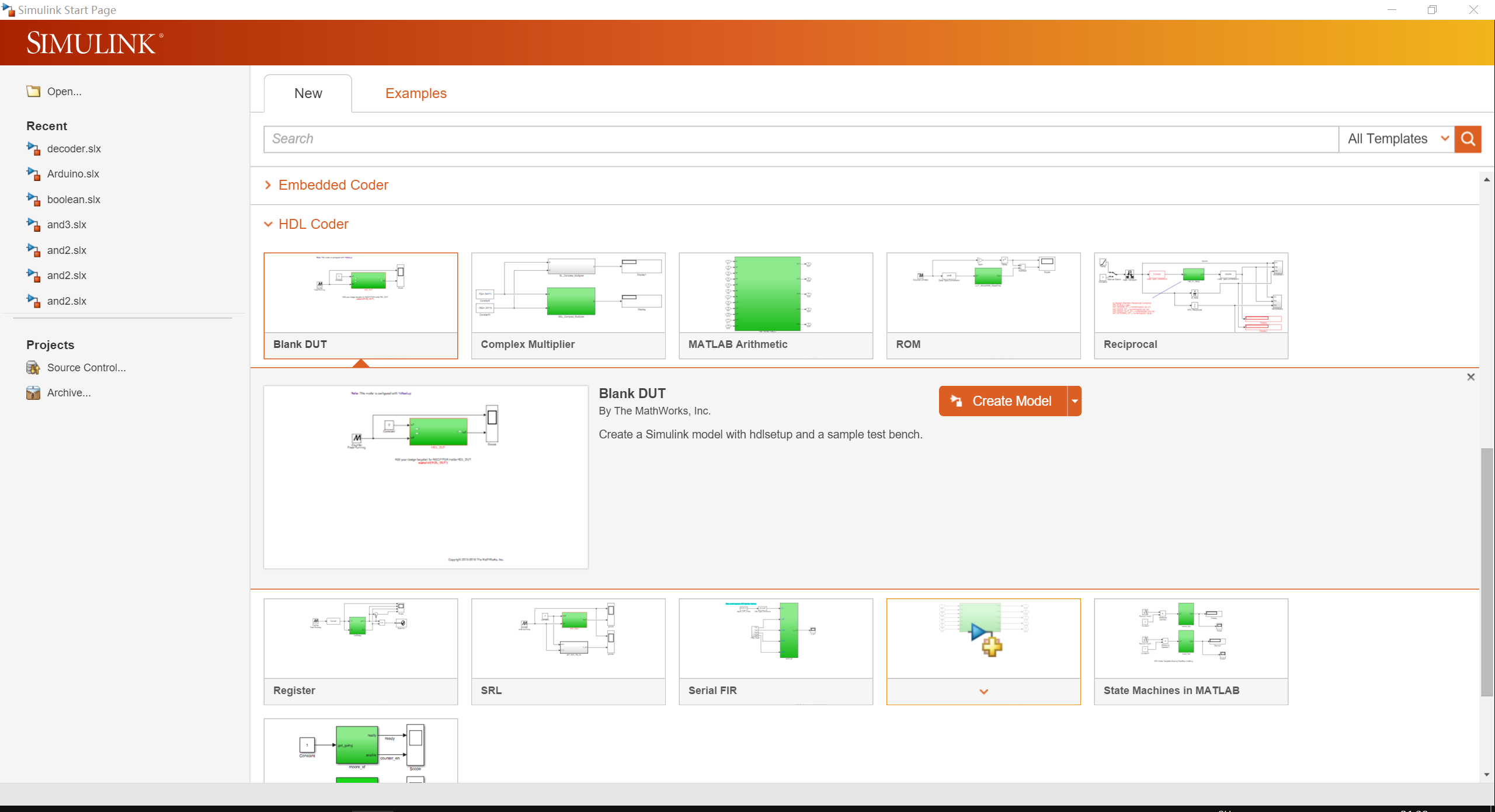Close the Blank DUT details panel

coord(1470,377)
